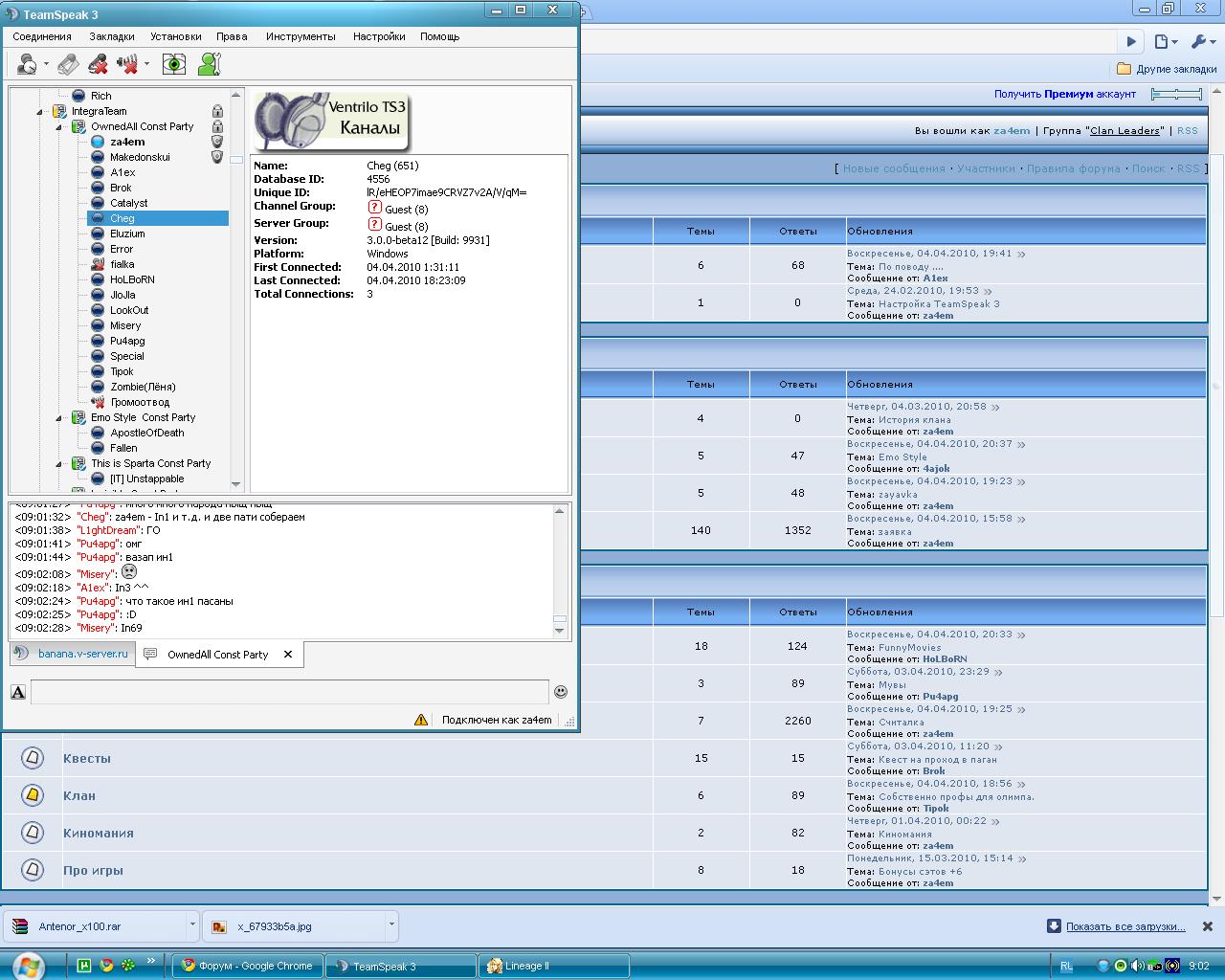Select user HoLBoRN in the tree

click(132, 279)
